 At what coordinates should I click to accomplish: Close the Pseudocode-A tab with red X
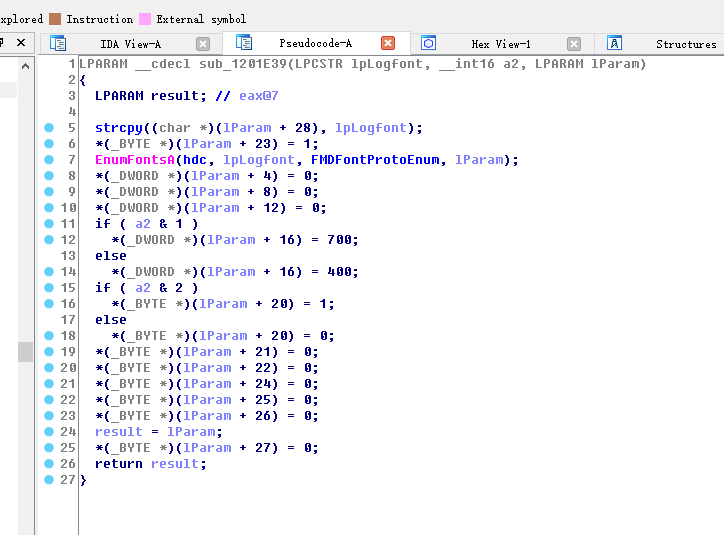388,43
